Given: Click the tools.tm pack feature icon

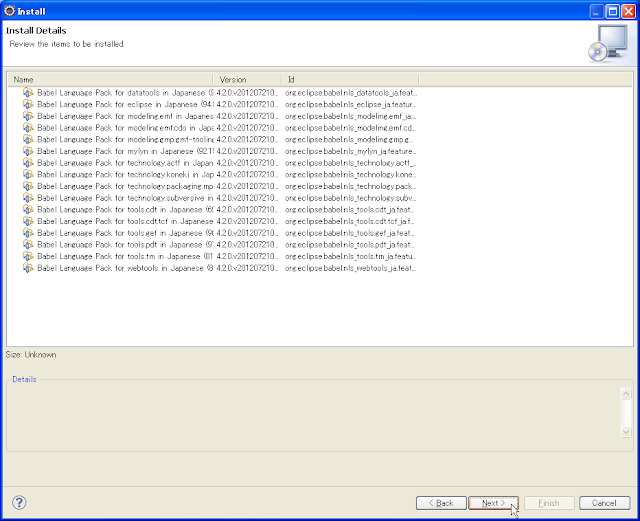Looking at the screenshot, I should [28, 256].
